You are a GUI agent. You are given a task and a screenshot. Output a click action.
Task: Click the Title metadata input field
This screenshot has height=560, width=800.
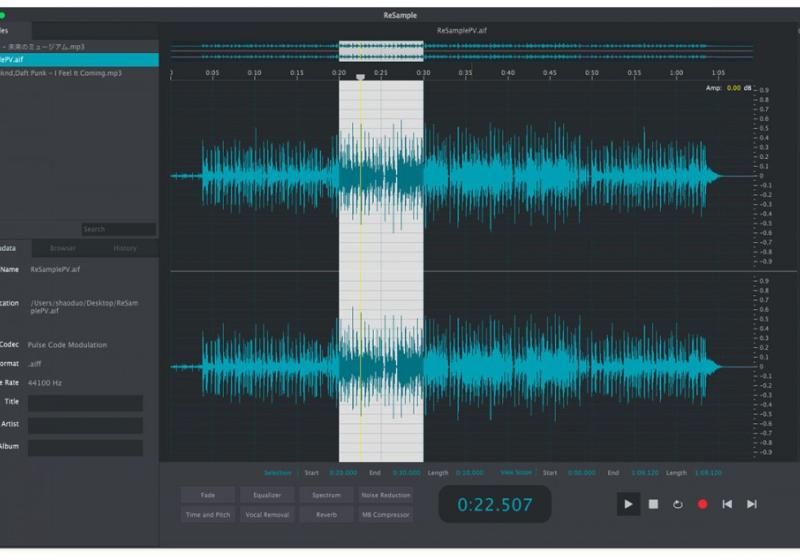pyautogui.click(x=85, y=403)
